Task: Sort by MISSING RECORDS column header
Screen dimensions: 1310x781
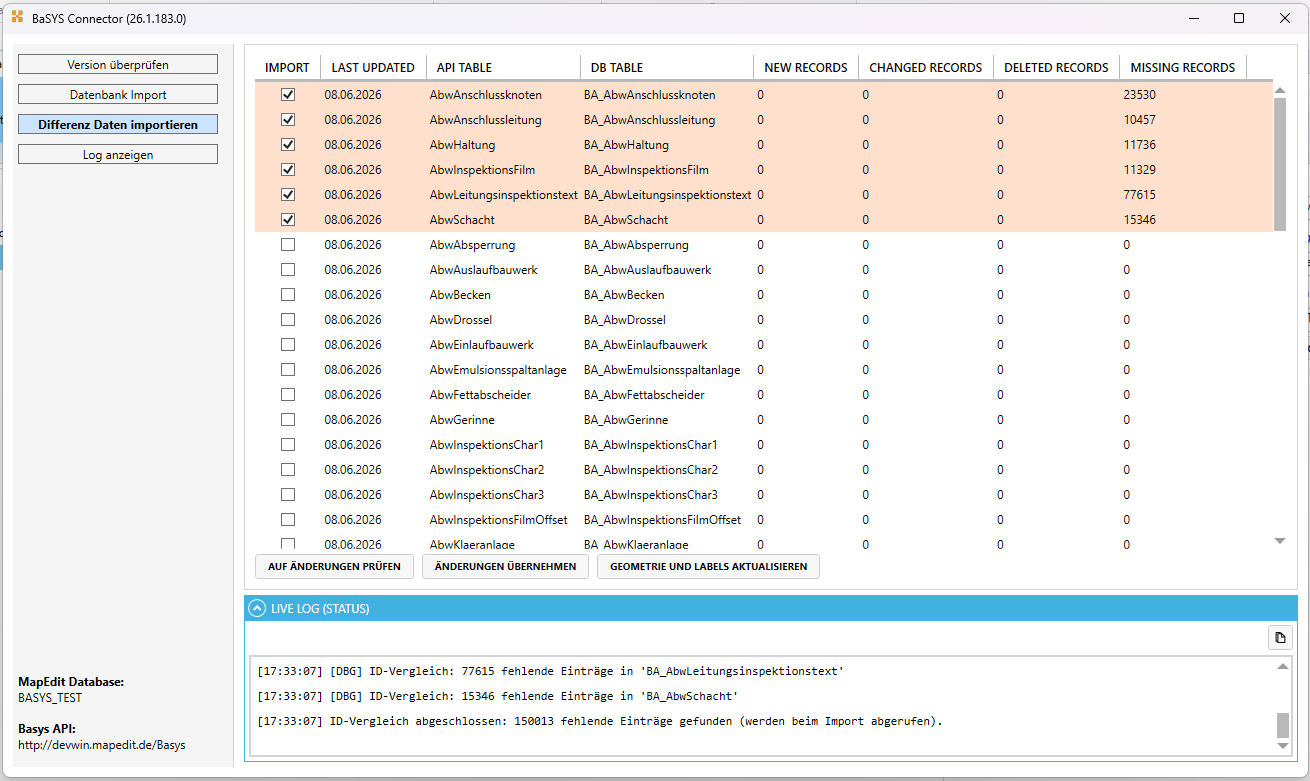Action: pos(1183,67)
